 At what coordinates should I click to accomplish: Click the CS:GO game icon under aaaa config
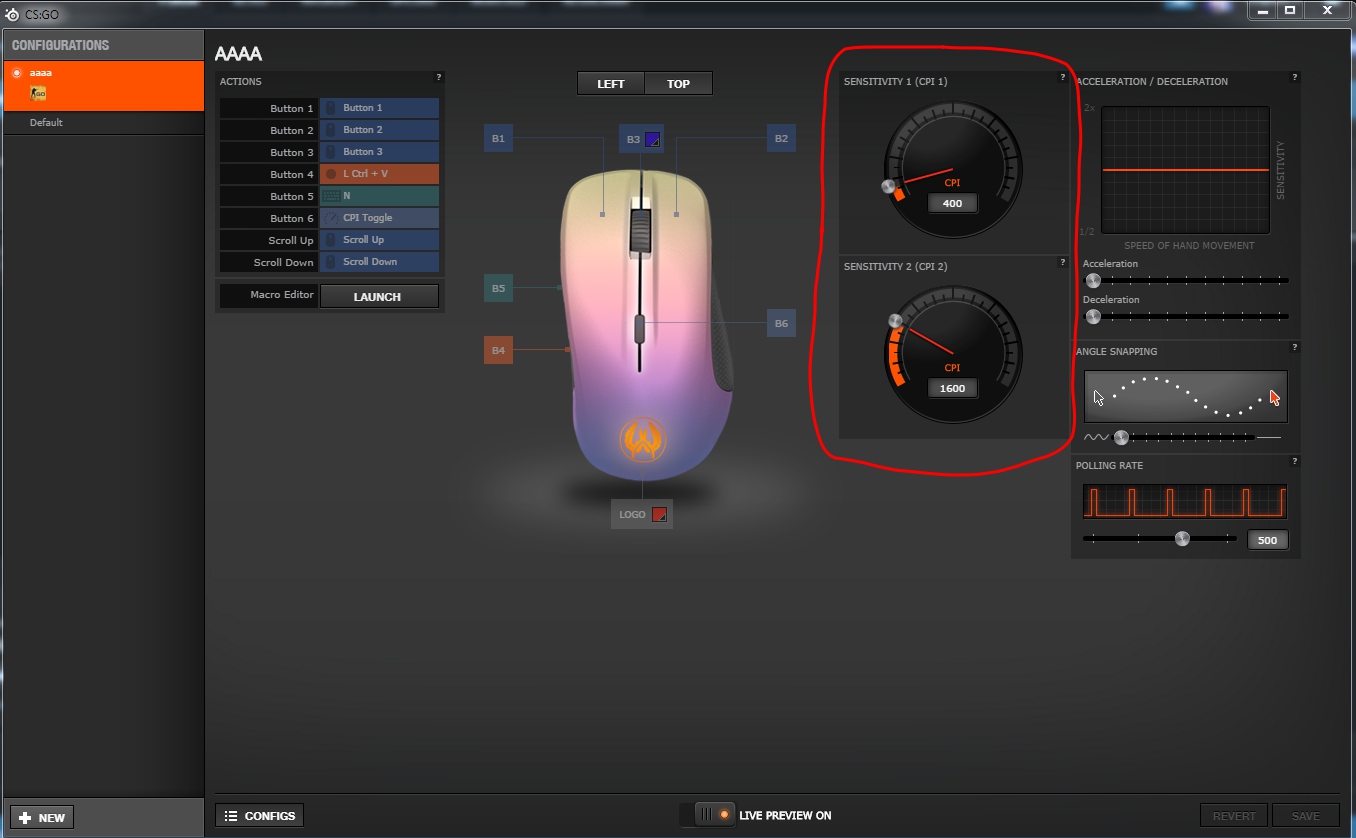point(39,93)
